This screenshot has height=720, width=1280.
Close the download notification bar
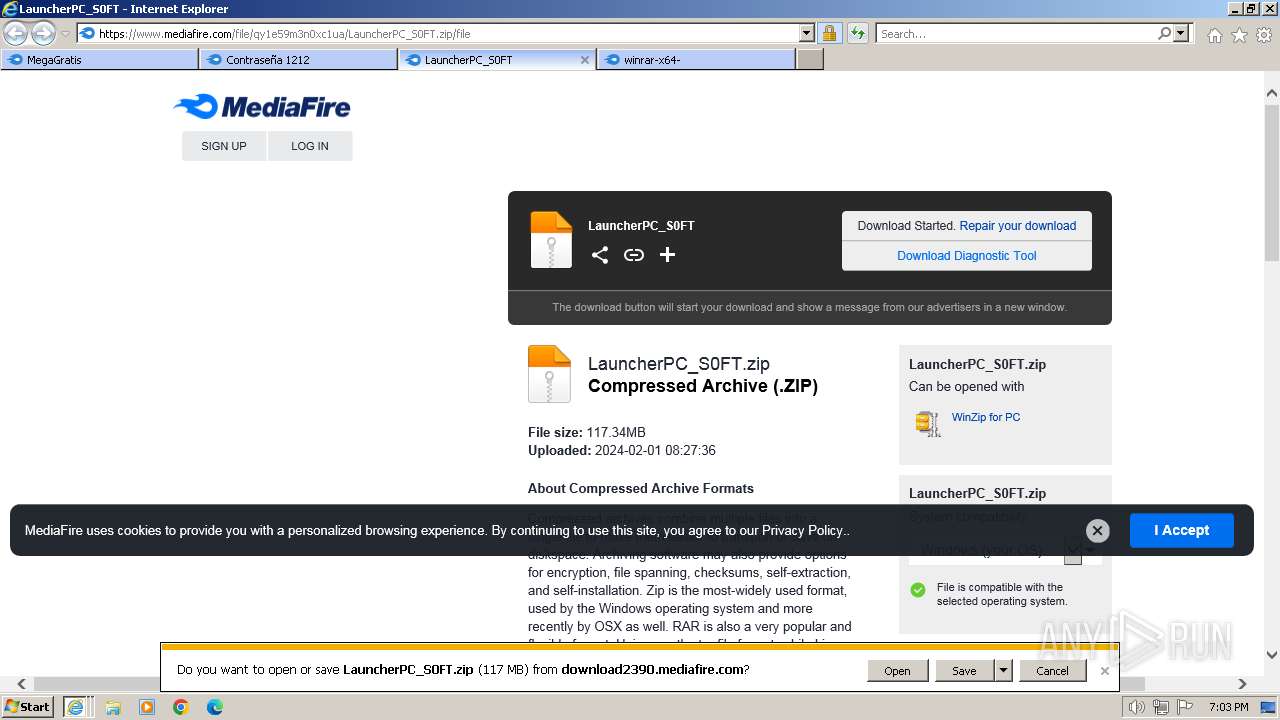click(x=1104, y=671)
